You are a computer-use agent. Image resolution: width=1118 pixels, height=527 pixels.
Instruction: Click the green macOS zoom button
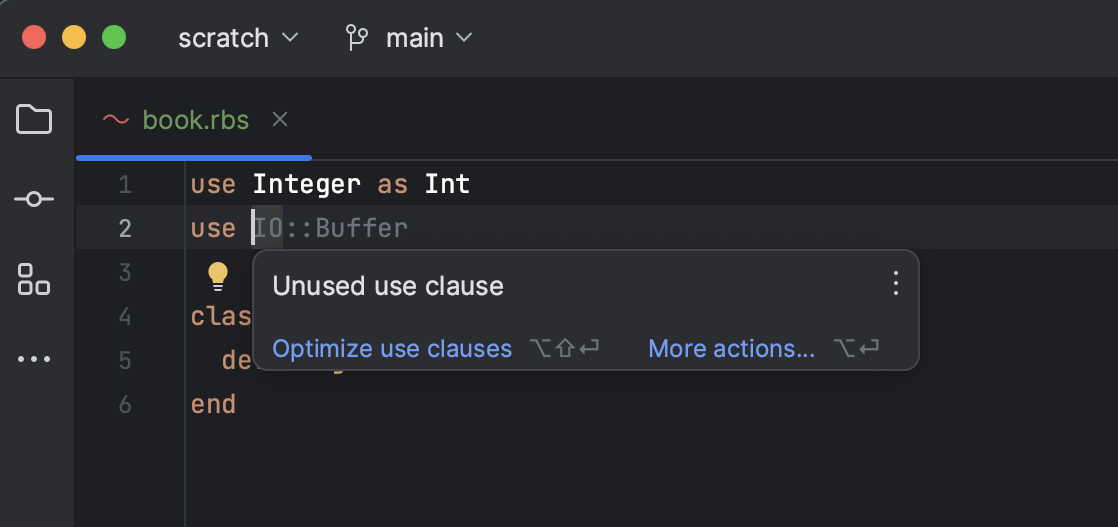[x=114, y=37]
